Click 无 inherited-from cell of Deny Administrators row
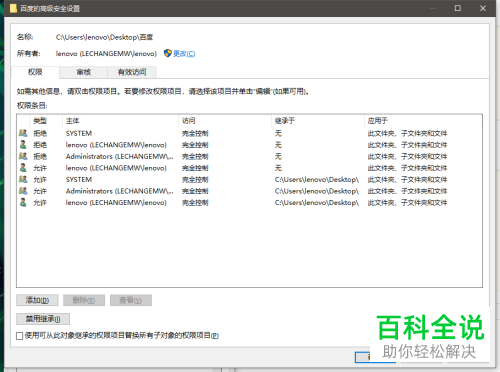 (x=278, y=156)
